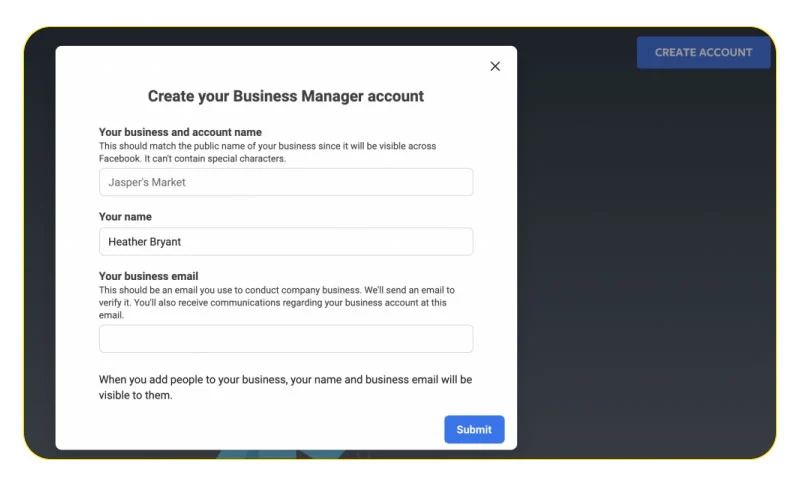The image size is (800, 484).
Task: Click the empty business email field
Action: pos(286,339)
